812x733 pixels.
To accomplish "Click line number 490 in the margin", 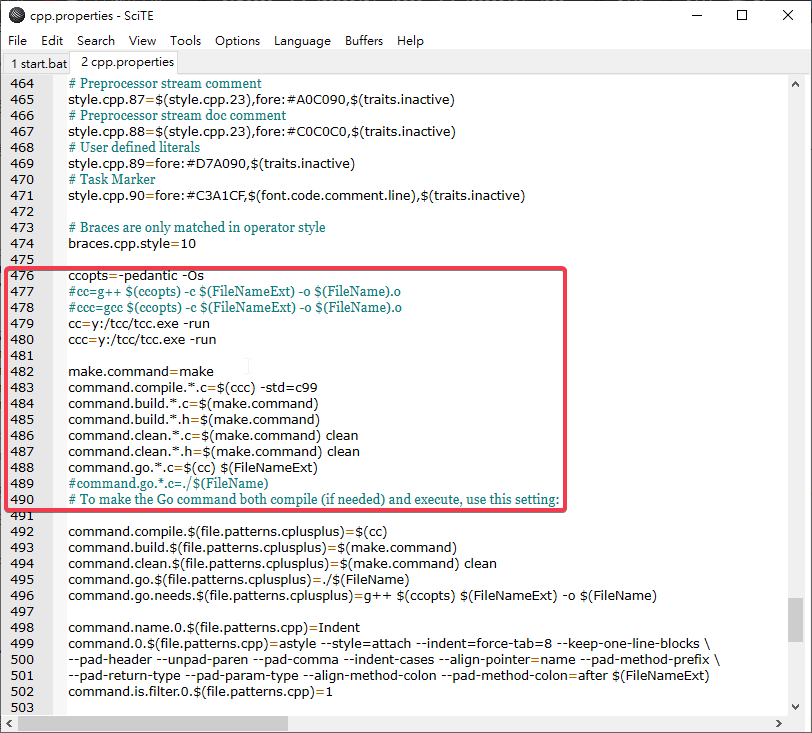I will [x=22, y=499].
